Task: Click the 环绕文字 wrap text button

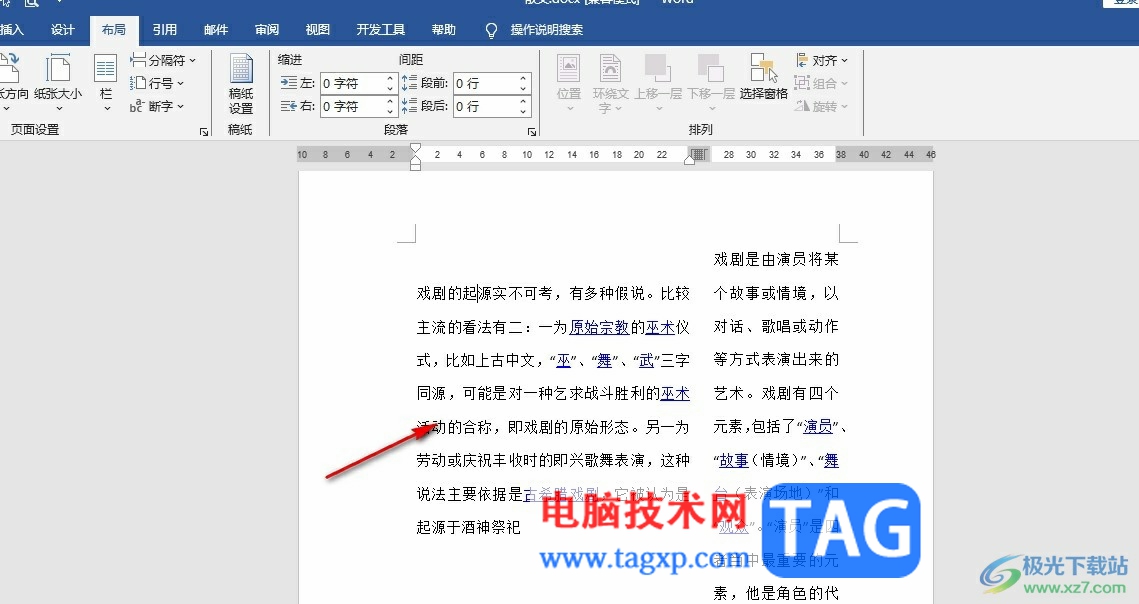Action: point(610,82)
